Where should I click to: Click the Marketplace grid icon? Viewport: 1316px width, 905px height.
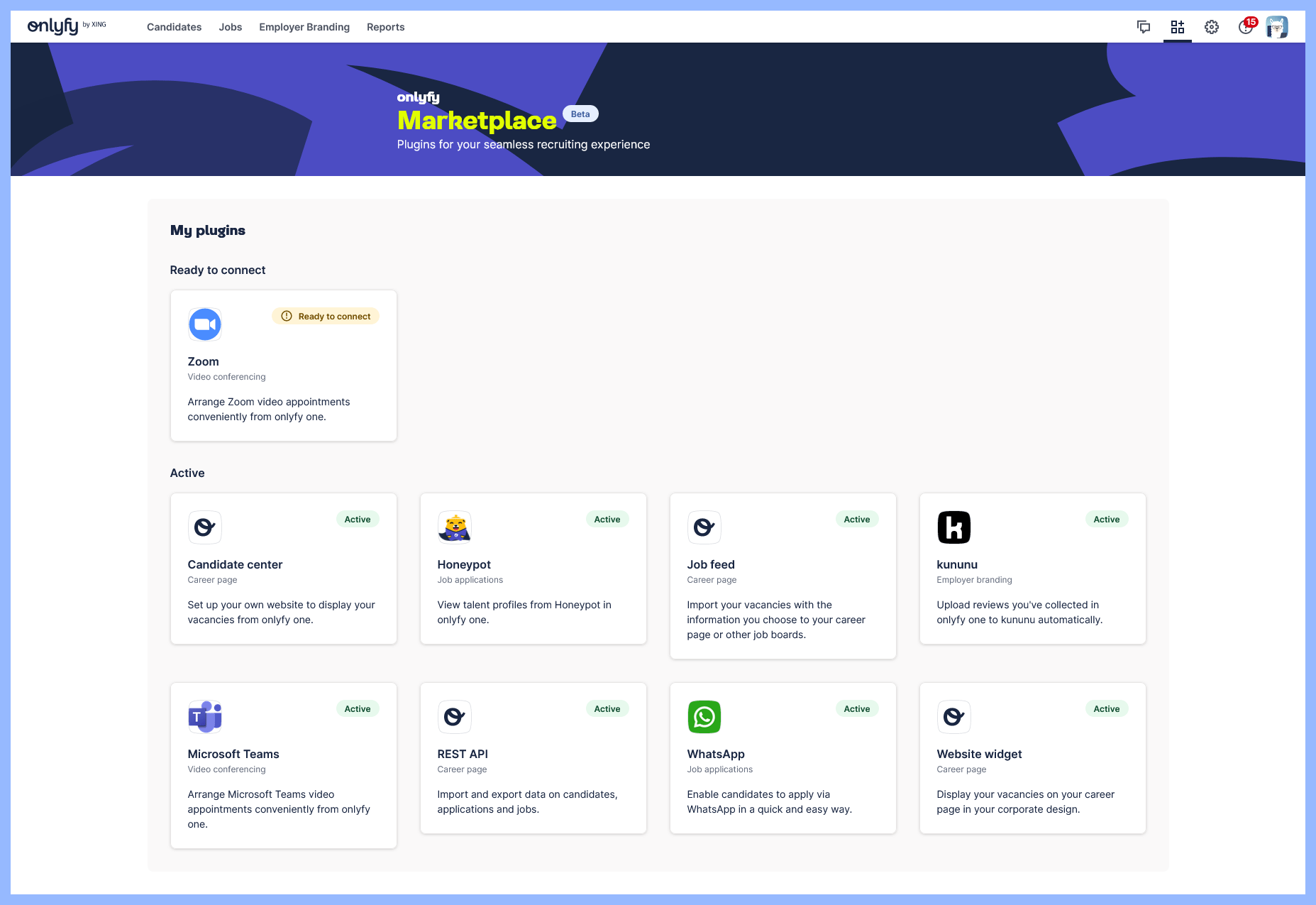[1177, 27]
